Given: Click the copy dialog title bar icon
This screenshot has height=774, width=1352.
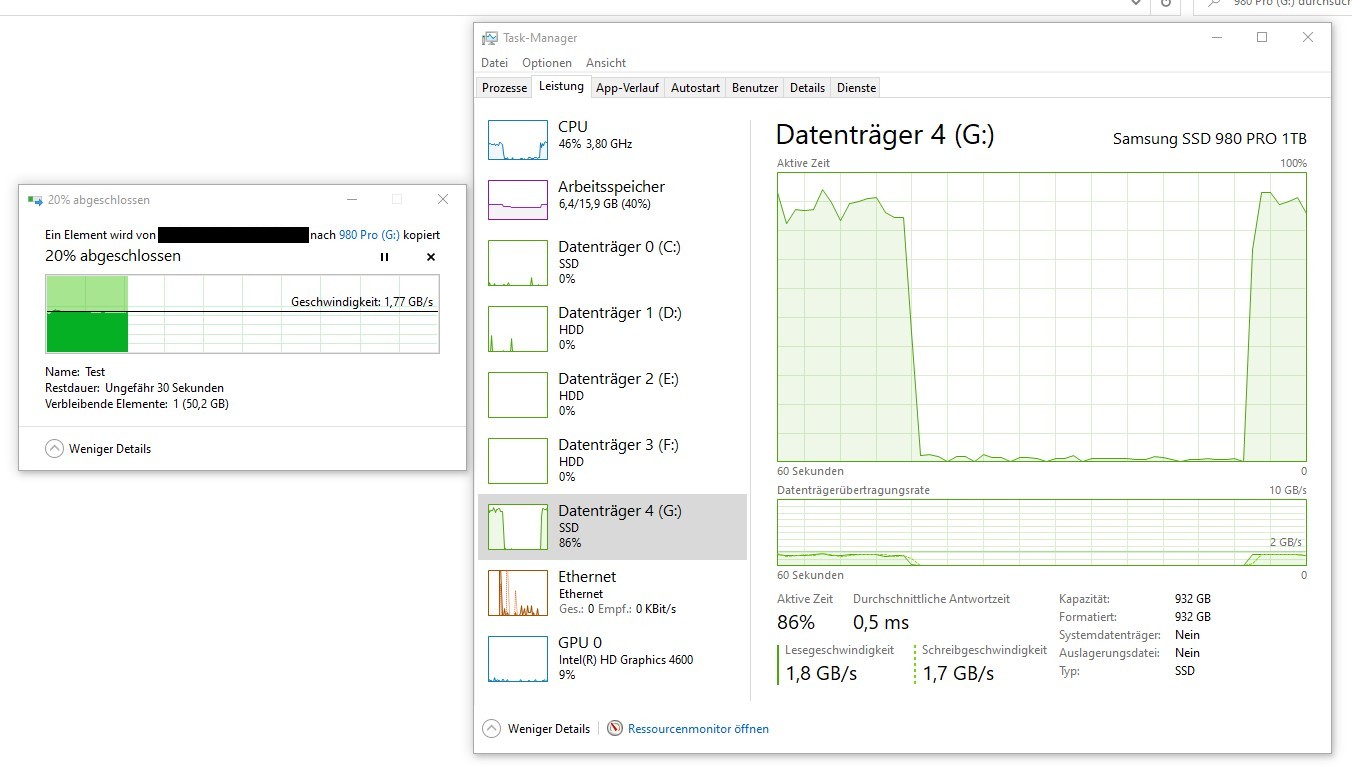Looking at the screenshot, I should point(35,200).
